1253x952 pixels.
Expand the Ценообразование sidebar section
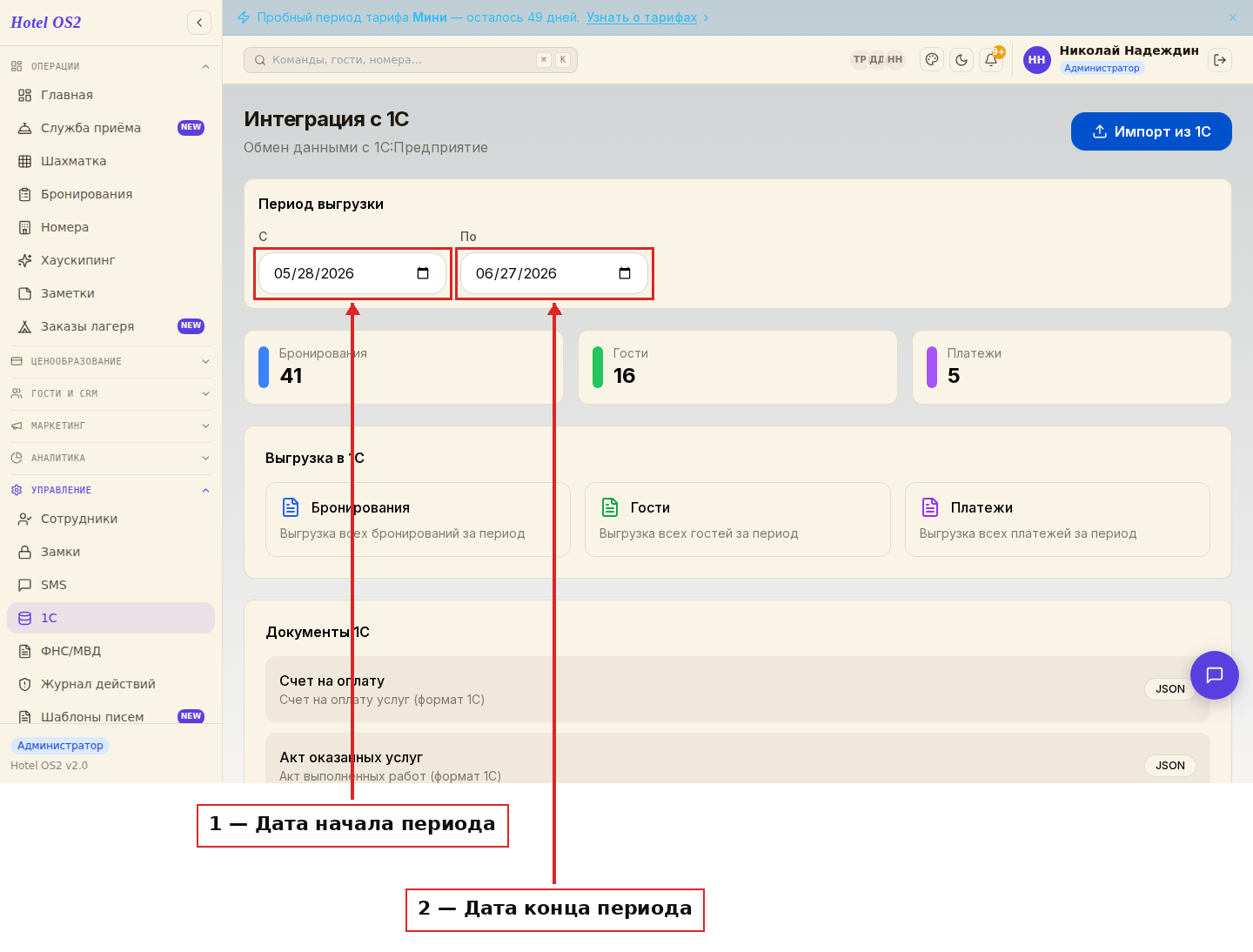(x=111, y=361)
